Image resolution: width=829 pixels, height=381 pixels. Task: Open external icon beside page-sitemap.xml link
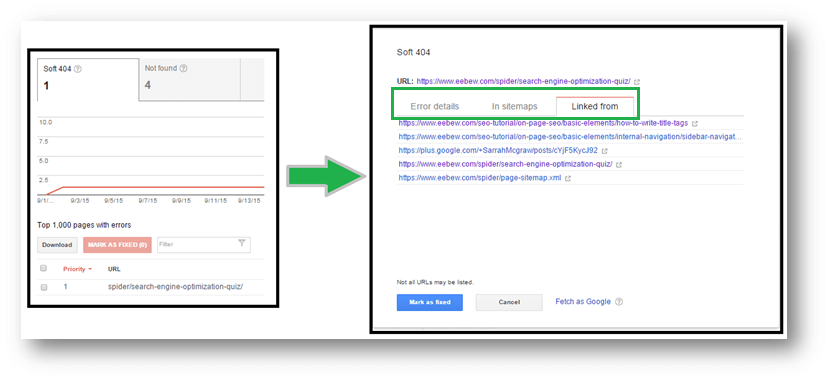pyautogui.click(x=568, y=179)
